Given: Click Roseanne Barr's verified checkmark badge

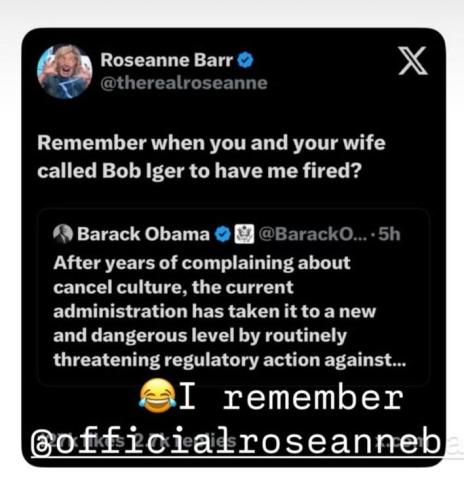Looking at the screenshot, I should (245, 60).
